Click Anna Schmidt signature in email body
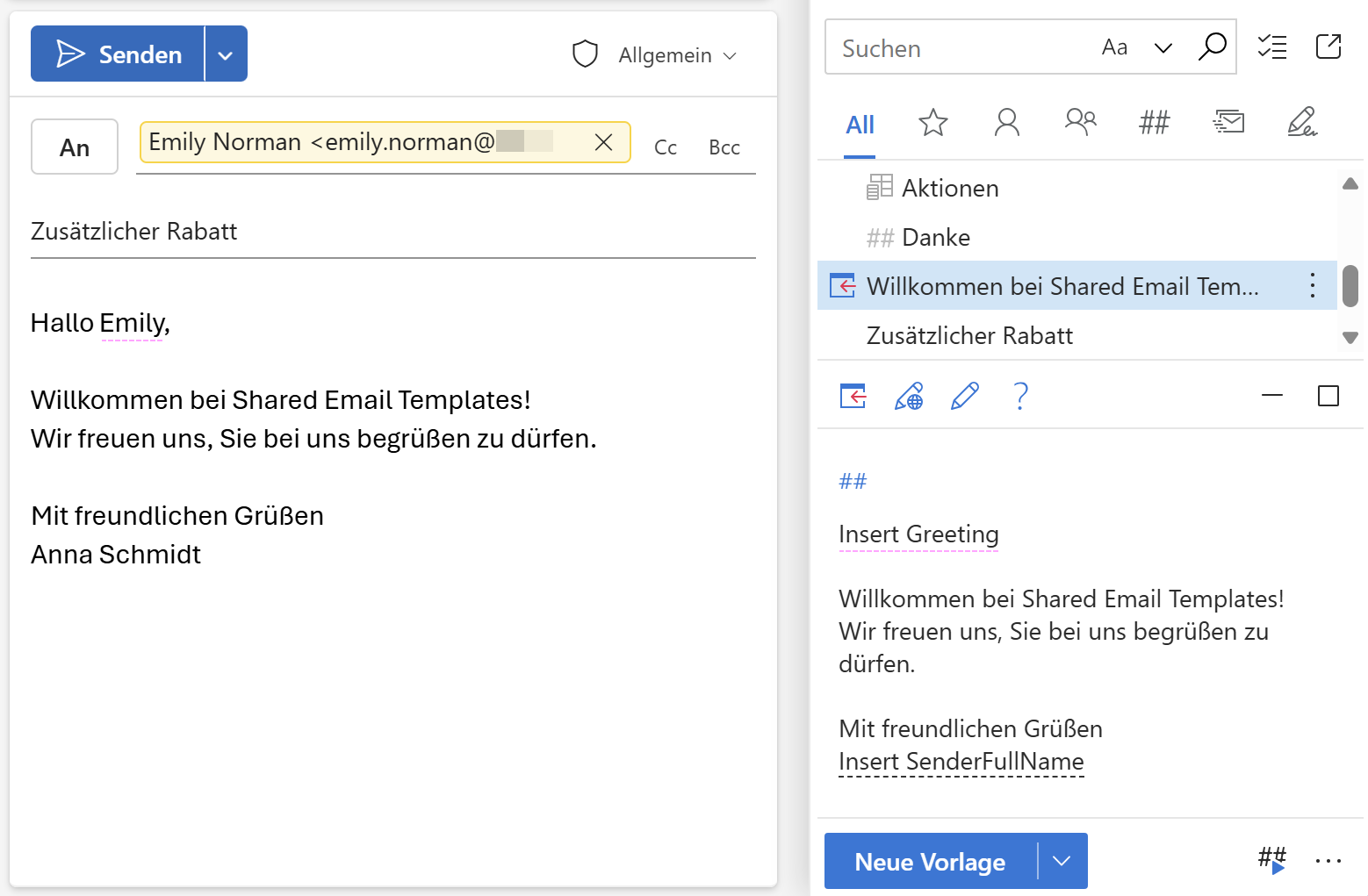The width and height of the screenshot is (1368, 896). tap(116, 555)
